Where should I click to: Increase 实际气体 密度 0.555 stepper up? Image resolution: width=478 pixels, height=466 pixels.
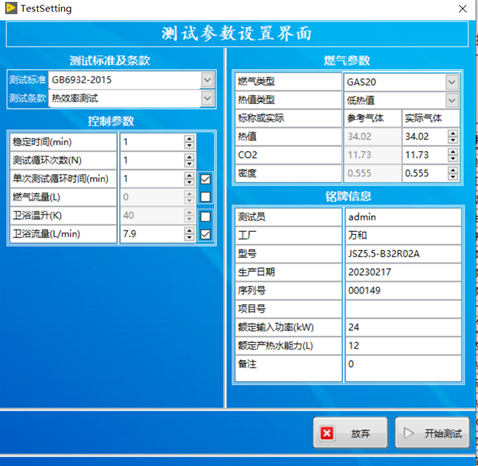click(453, 170)
